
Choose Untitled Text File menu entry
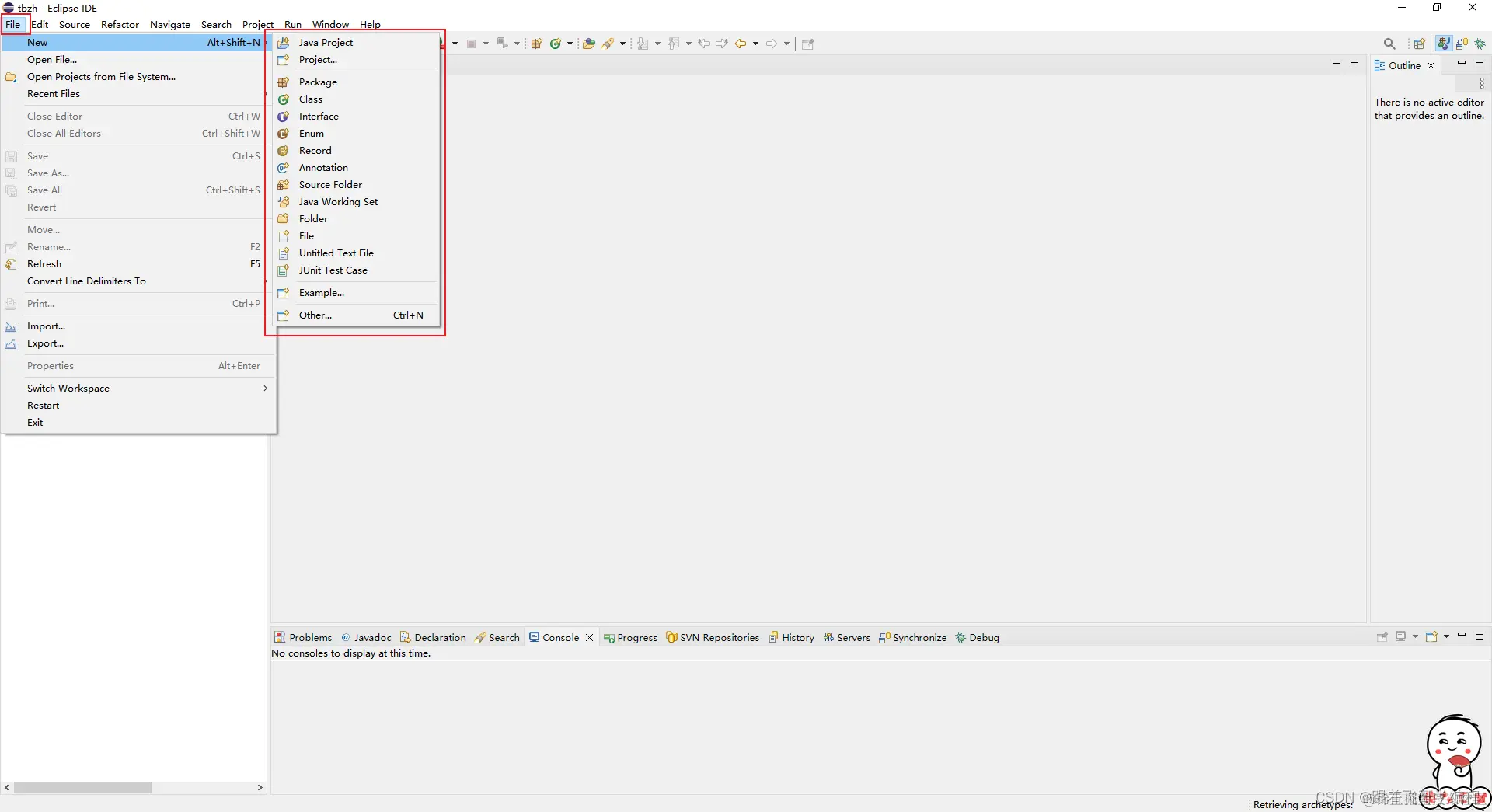pos(356,253)
